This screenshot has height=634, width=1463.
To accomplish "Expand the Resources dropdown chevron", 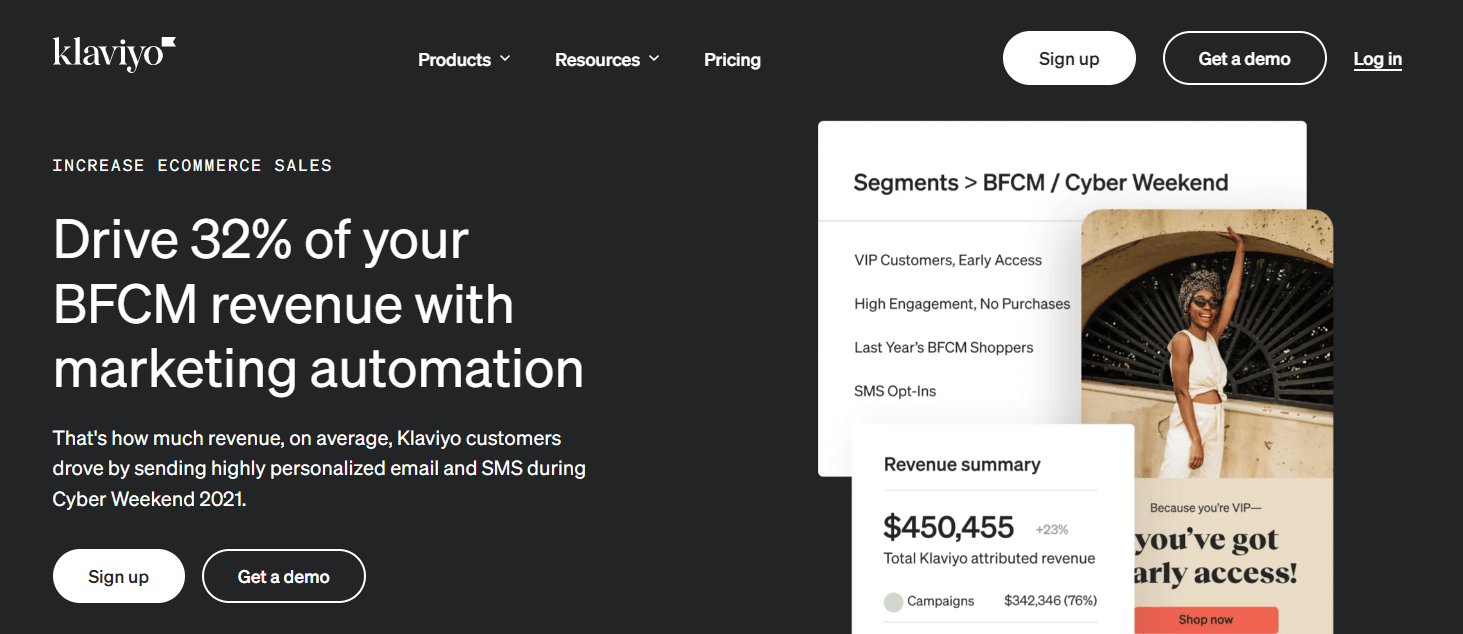I will (x=654, y=58).
